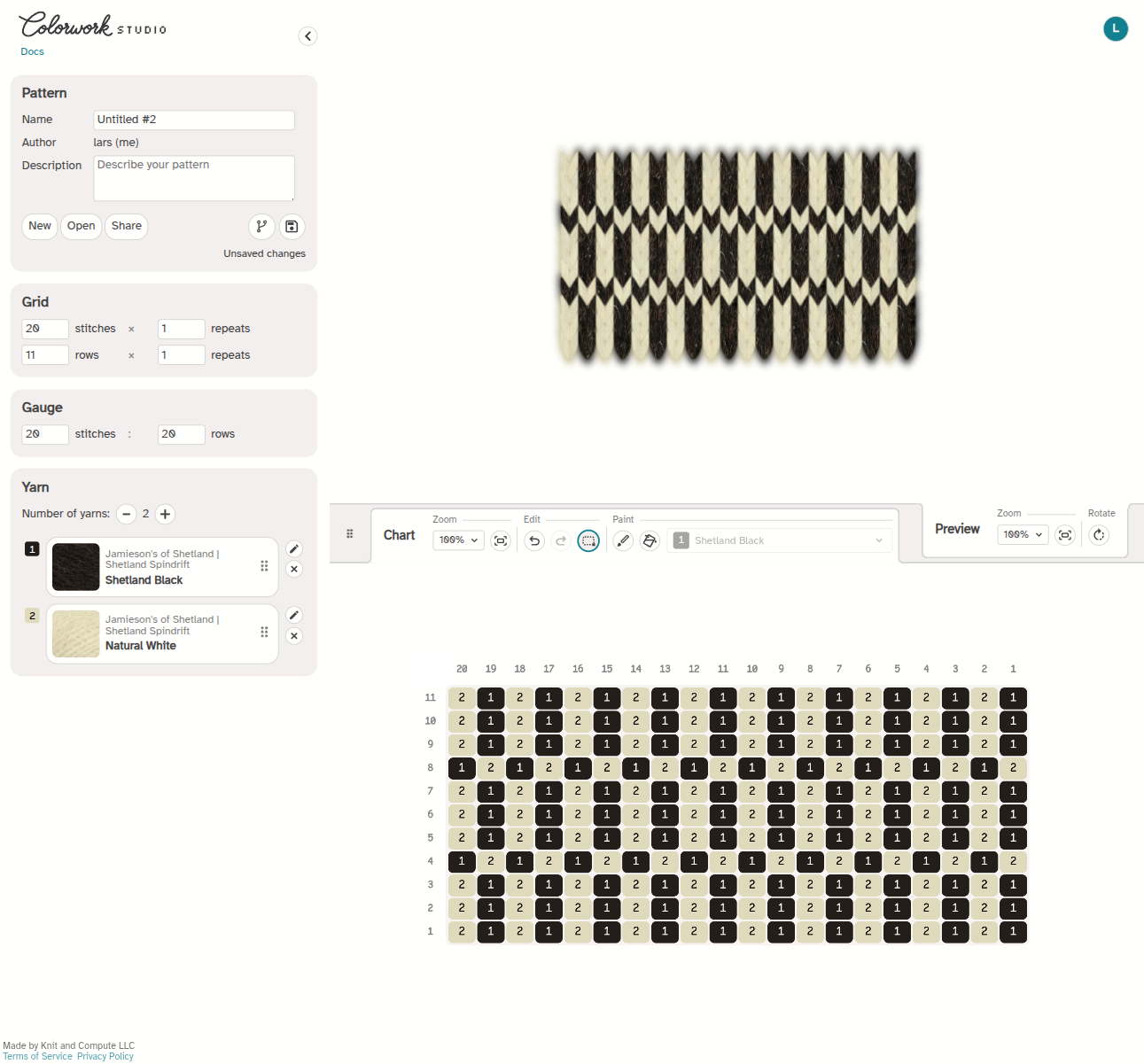Collapse the sidebar with the chevron button
This screenshot has width=1144, height=1064.
[307, 36]
